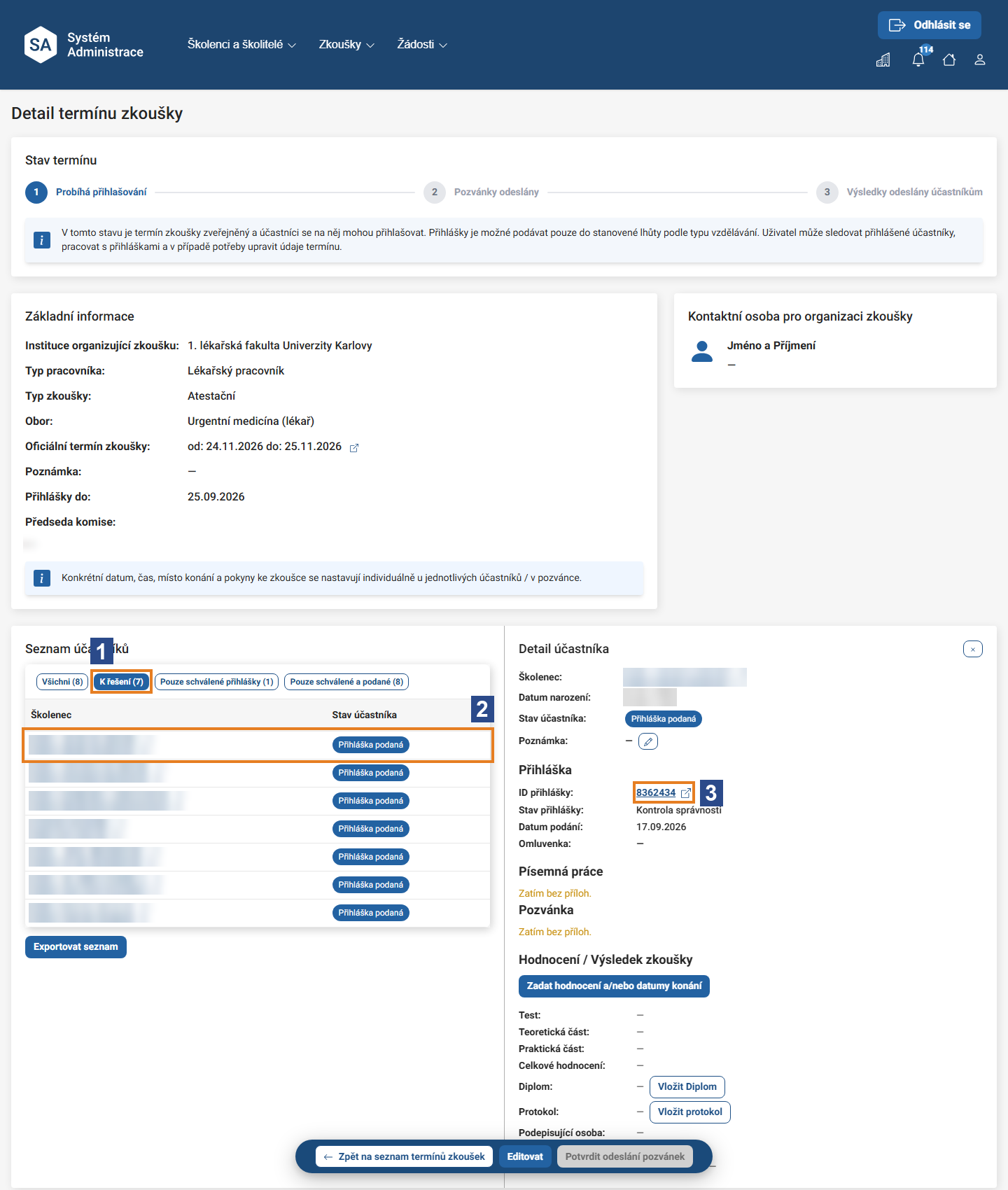The width and height of the screenshot is (1008, 1190).
Task: Click the info icon in Základní informace note
Action: tap(42, 578)
